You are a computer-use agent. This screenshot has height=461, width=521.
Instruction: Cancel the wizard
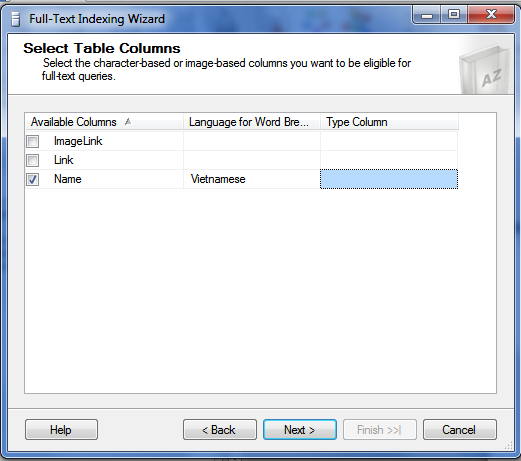click(x=460, y=430)
